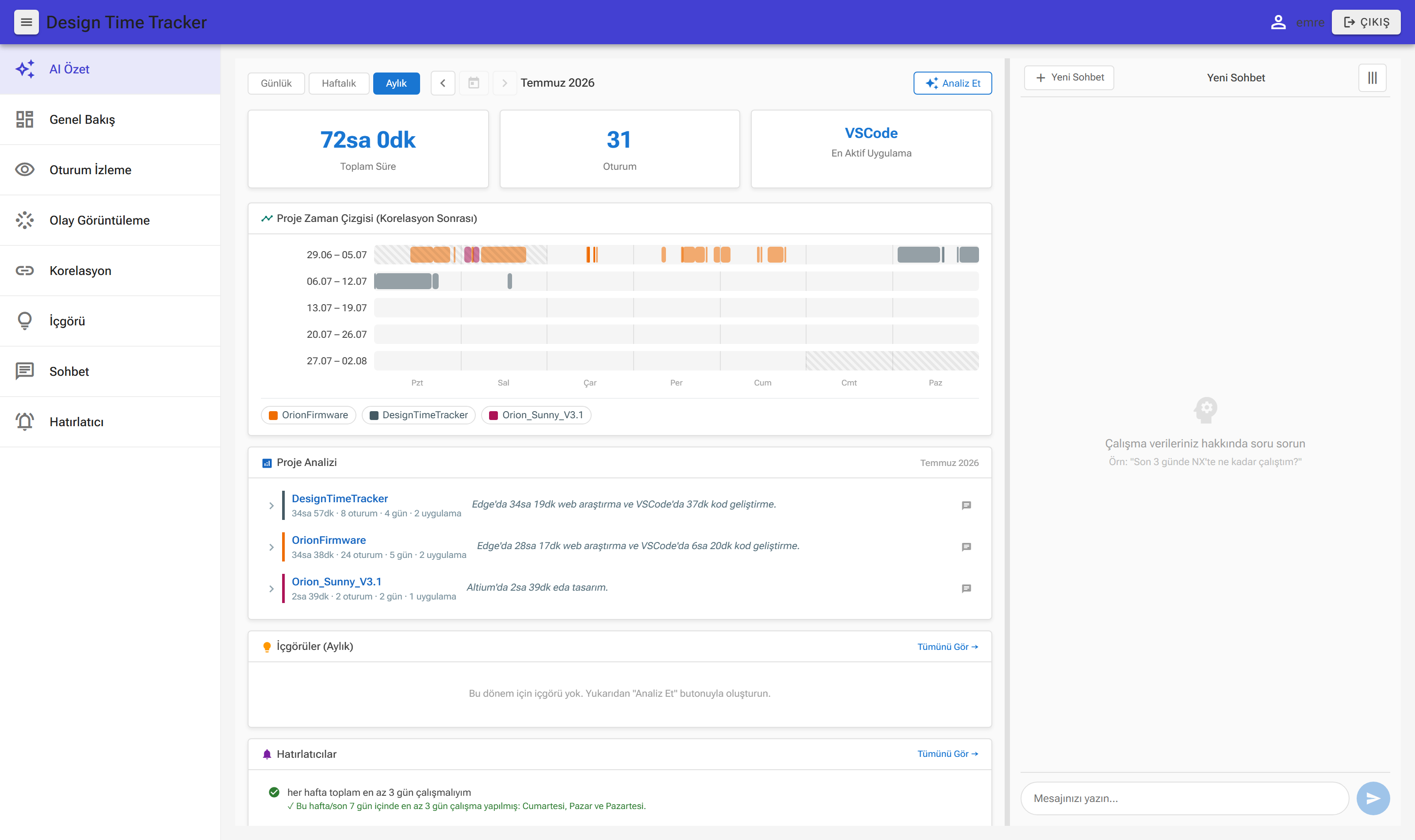Expand OrionFirmware project details

coord(271,547)
